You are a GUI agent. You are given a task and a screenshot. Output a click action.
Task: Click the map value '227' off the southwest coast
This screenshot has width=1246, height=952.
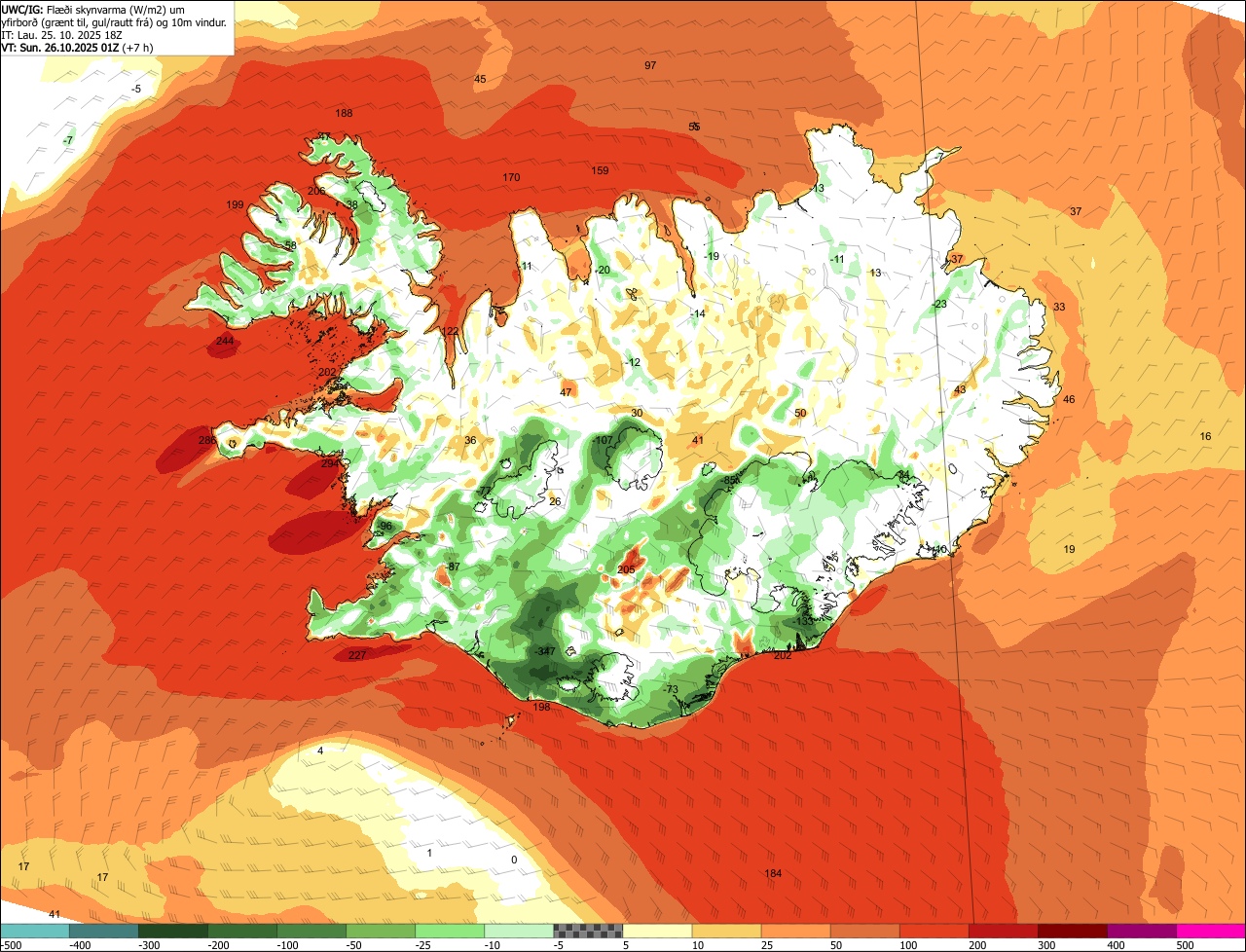click(357, 655)
